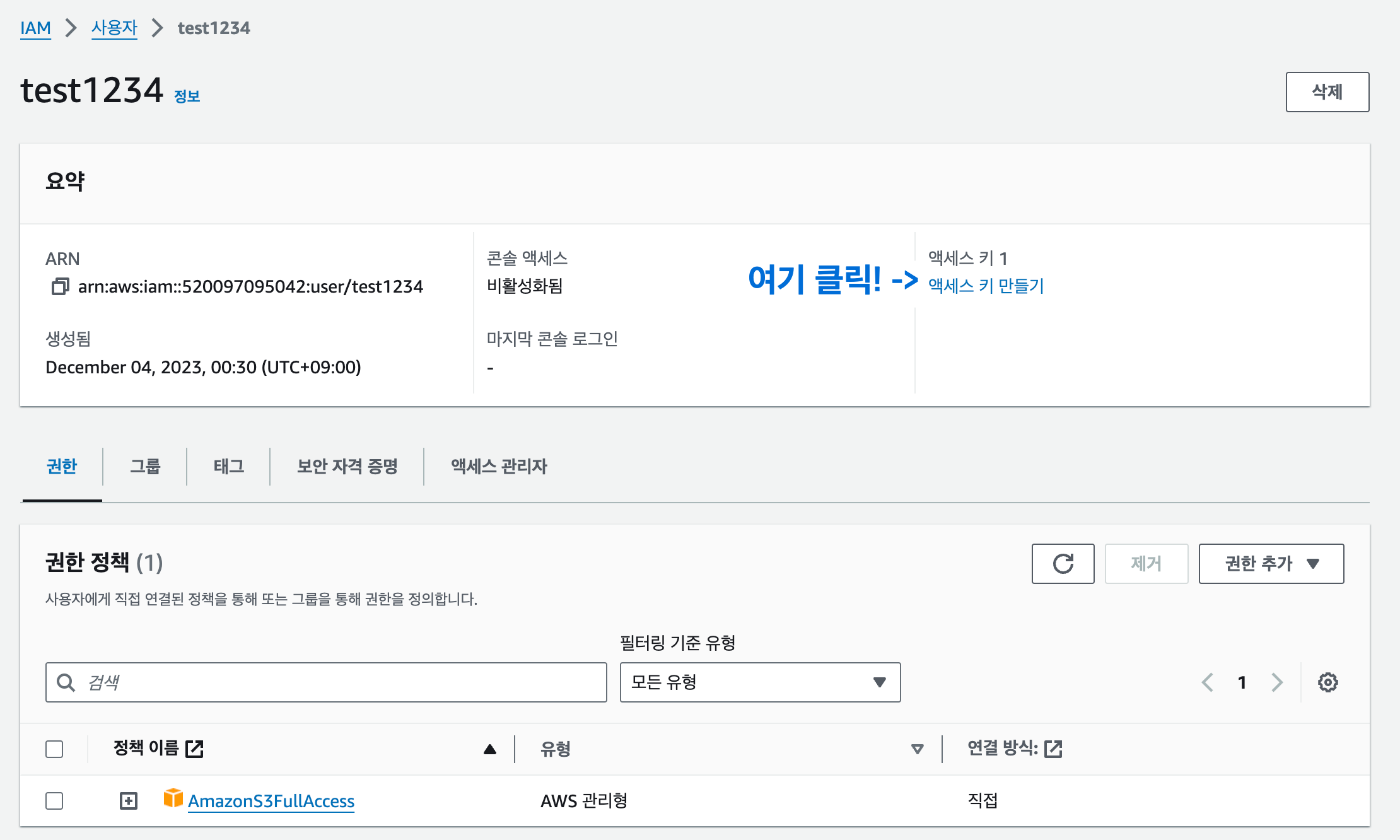This screenshot has width=1400, height=840.
Task: Switch to the 보안 자격 증명 tab
Action: coord(347,467)
